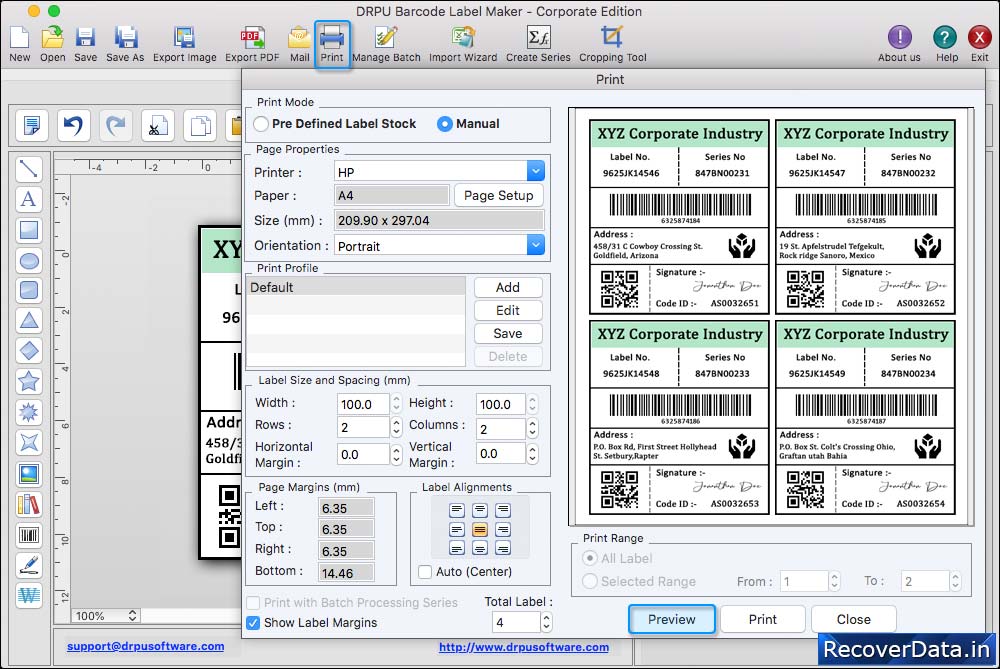
Task: Click the Cut scissors icon
Action: pyautogui.click(x=158, y=125)
